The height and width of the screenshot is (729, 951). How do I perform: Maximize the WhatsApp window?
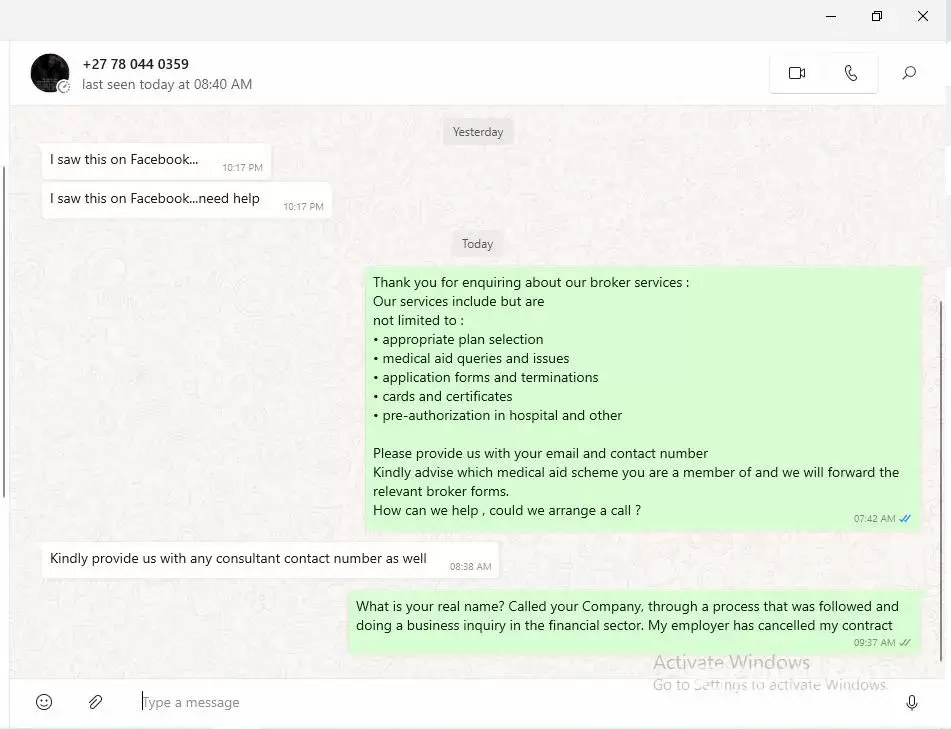(x=876, y=16)
